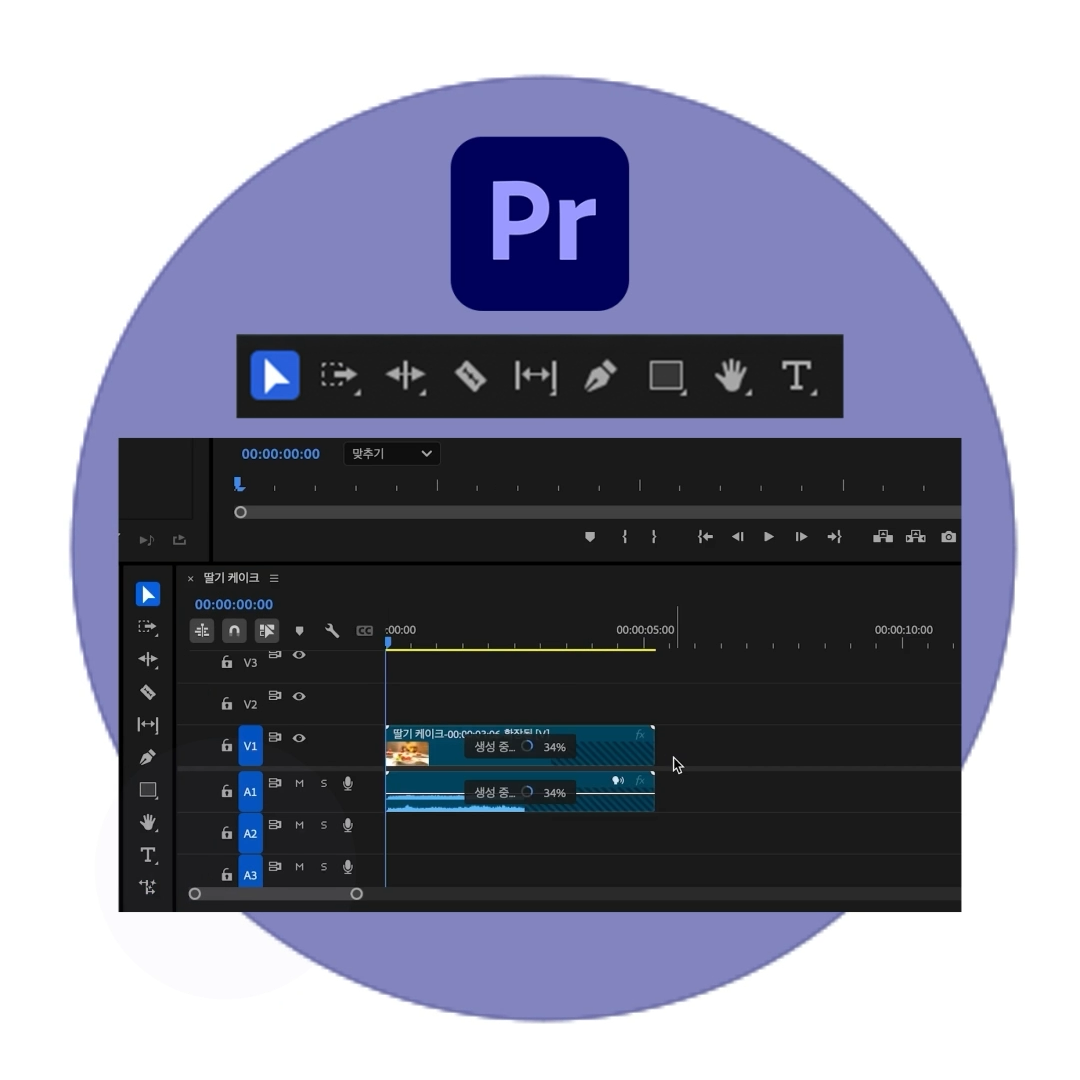The width and height of the screenshot is (1080, 1080).
Task: Select the Pen tool in the large horizontal toolbar
Action: coord(600,376)
